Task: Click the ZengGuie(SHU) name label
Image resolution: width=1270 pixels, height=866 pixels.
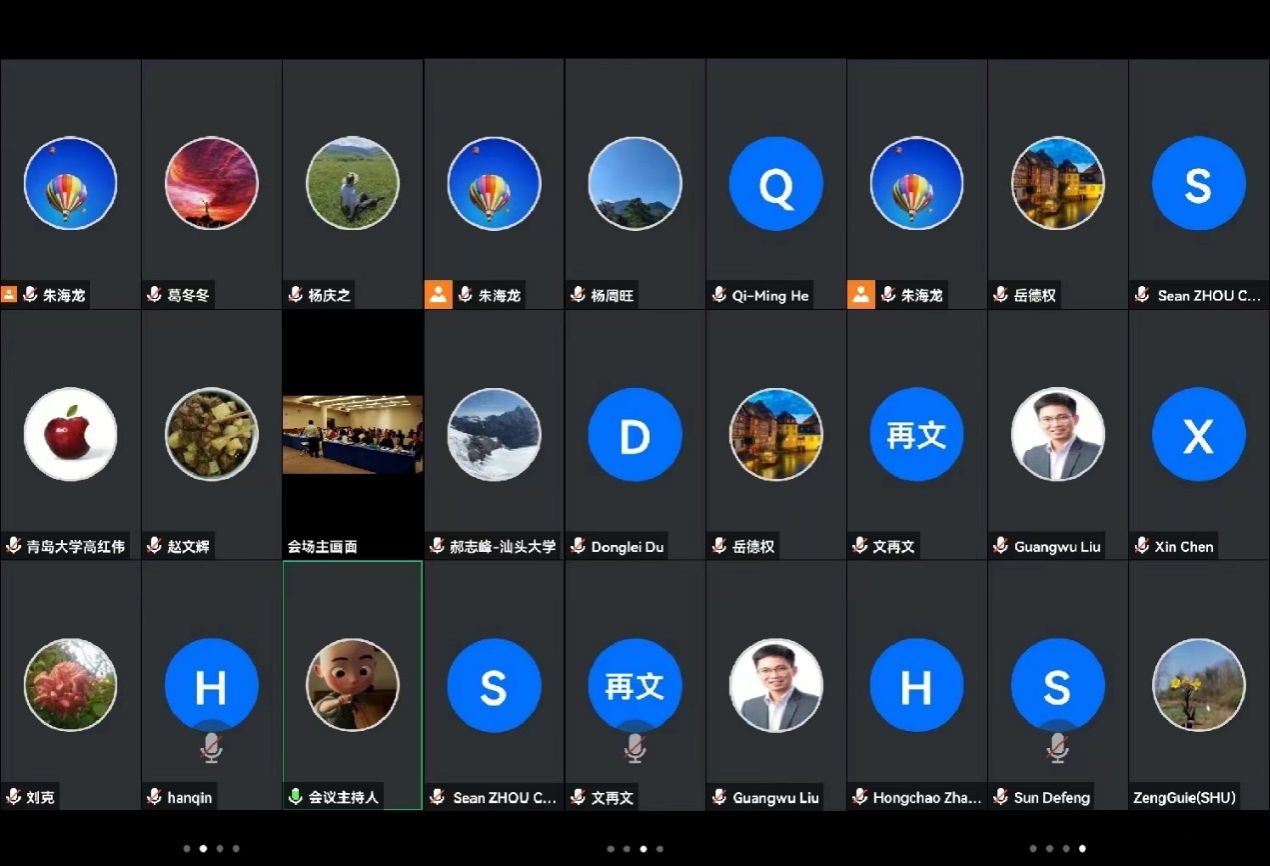Action: 1184,797
